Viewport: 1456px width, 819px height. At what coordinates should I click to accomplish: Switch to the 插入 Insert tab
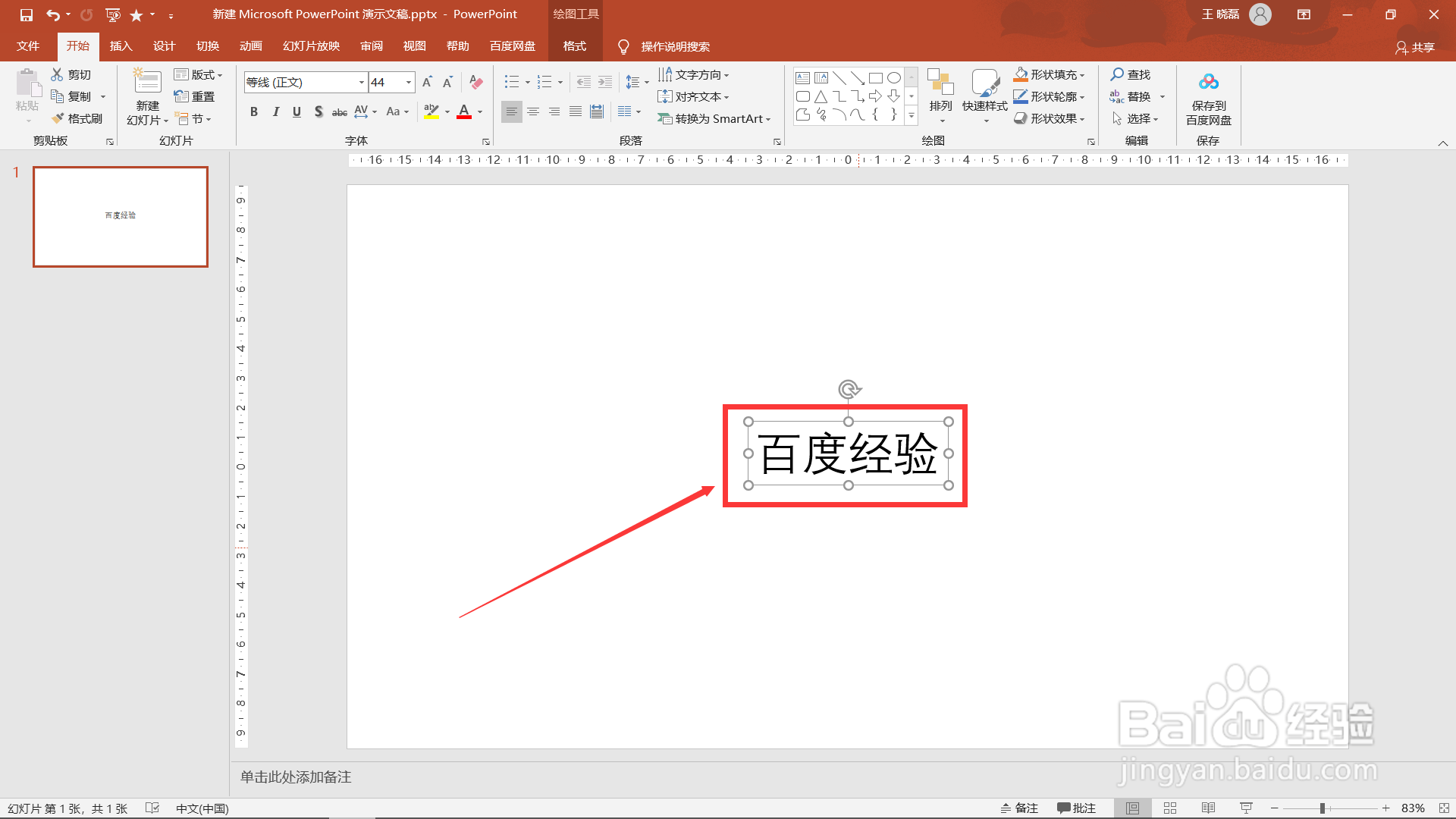click(x=121, y=46)
